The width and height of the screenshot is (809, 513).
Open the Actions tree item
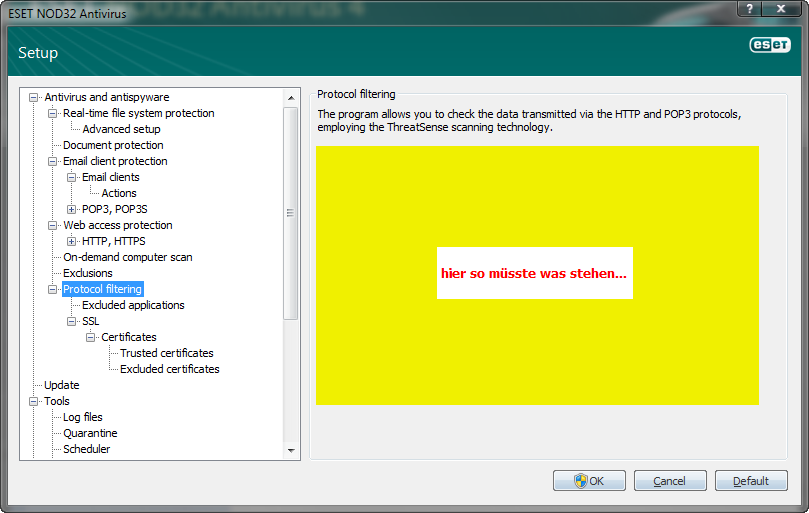coord(119,193)
